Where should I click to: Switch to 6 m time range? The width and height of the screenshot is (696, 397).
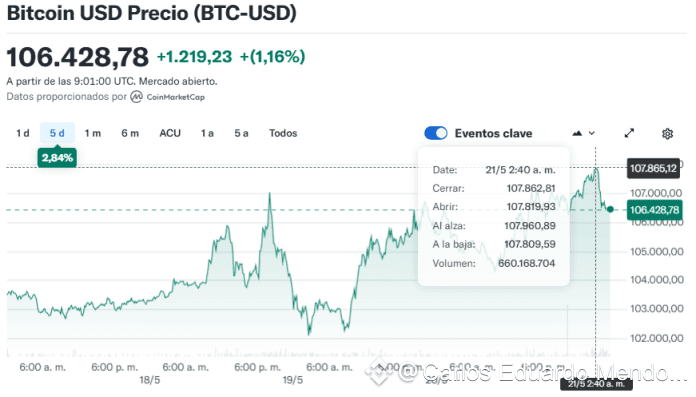(x=130, y=133)
